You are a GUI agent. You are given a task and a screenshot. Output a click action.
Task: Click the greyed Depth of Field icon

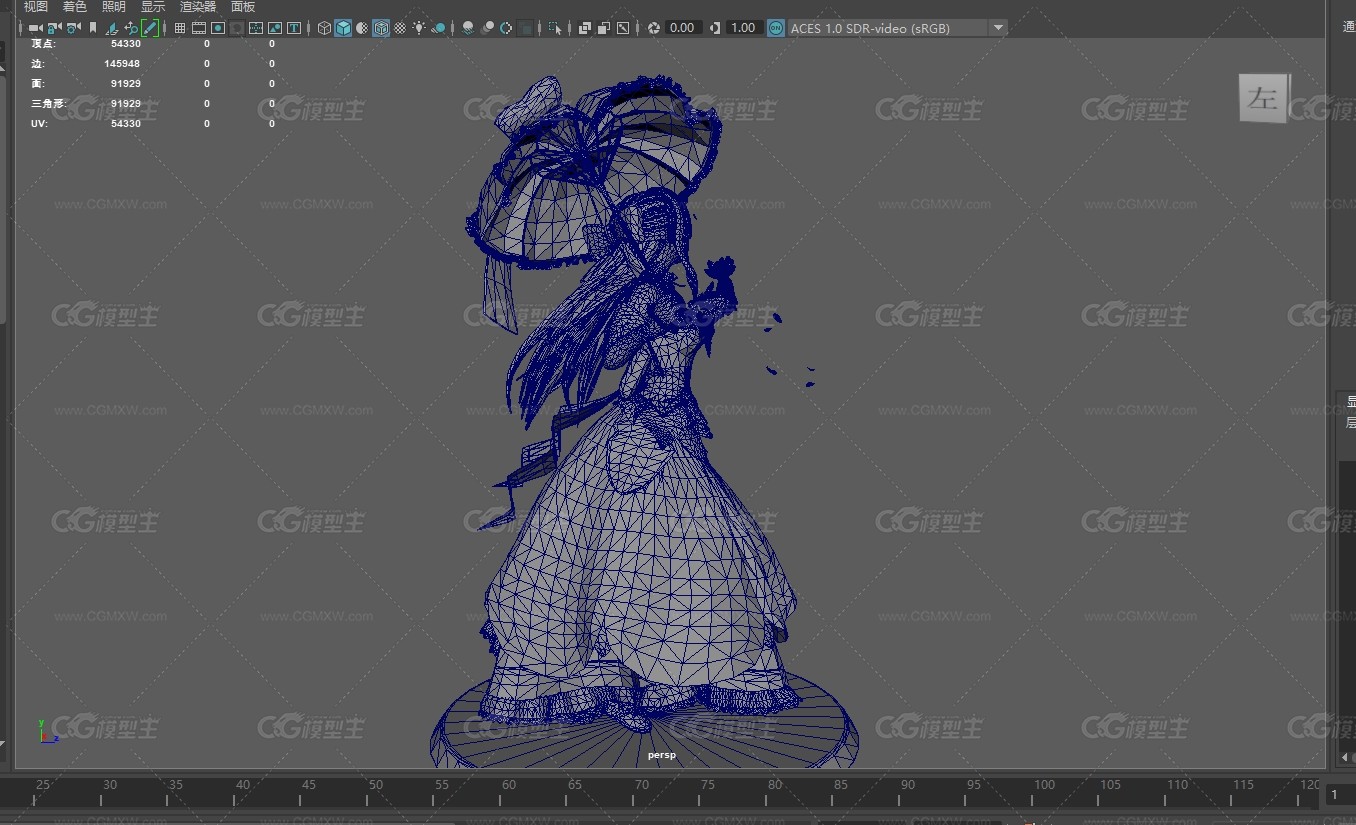pos(524,28)
